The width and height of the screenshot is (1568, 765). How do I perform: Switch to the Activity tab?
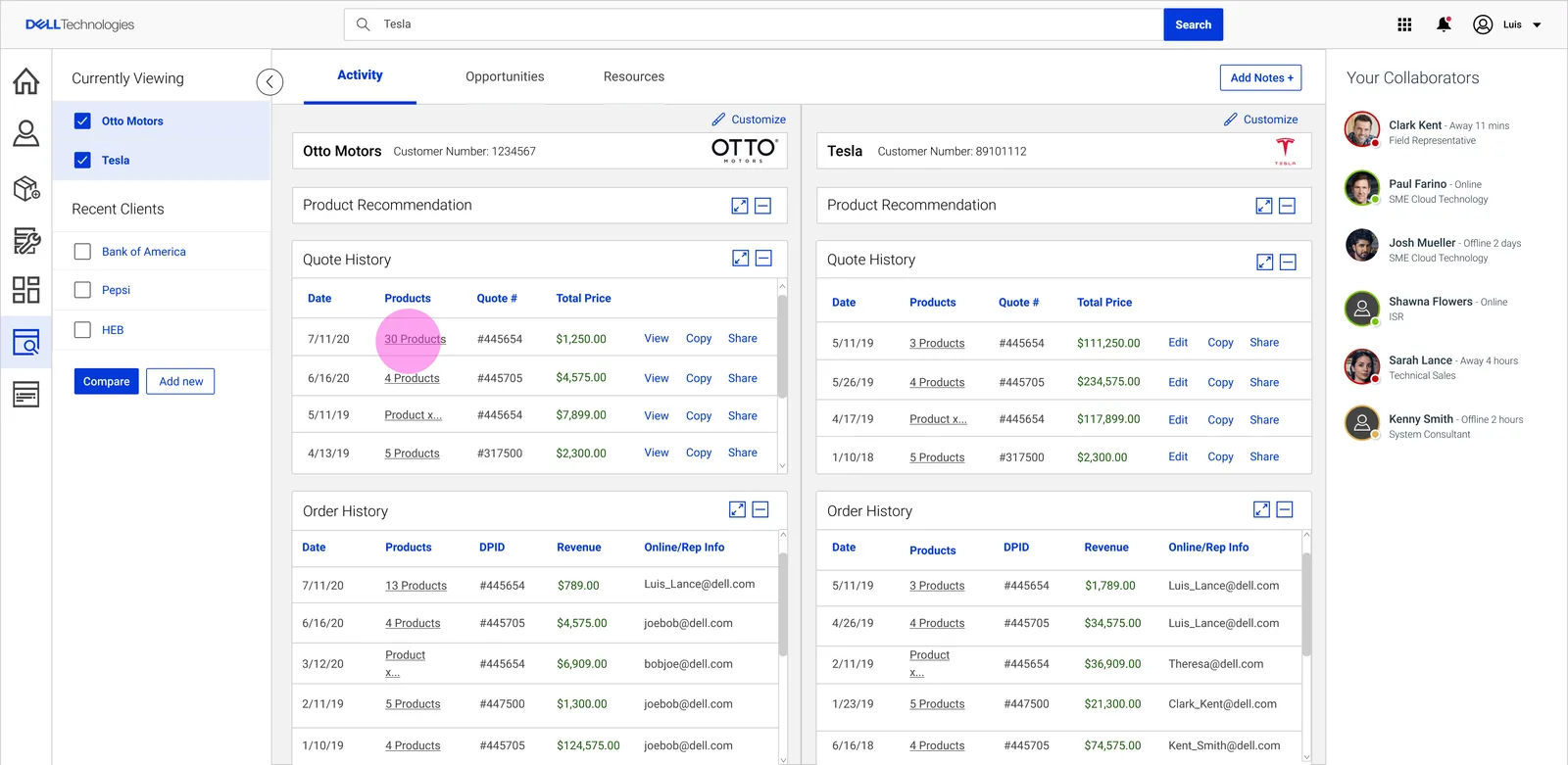pos(360,75)
